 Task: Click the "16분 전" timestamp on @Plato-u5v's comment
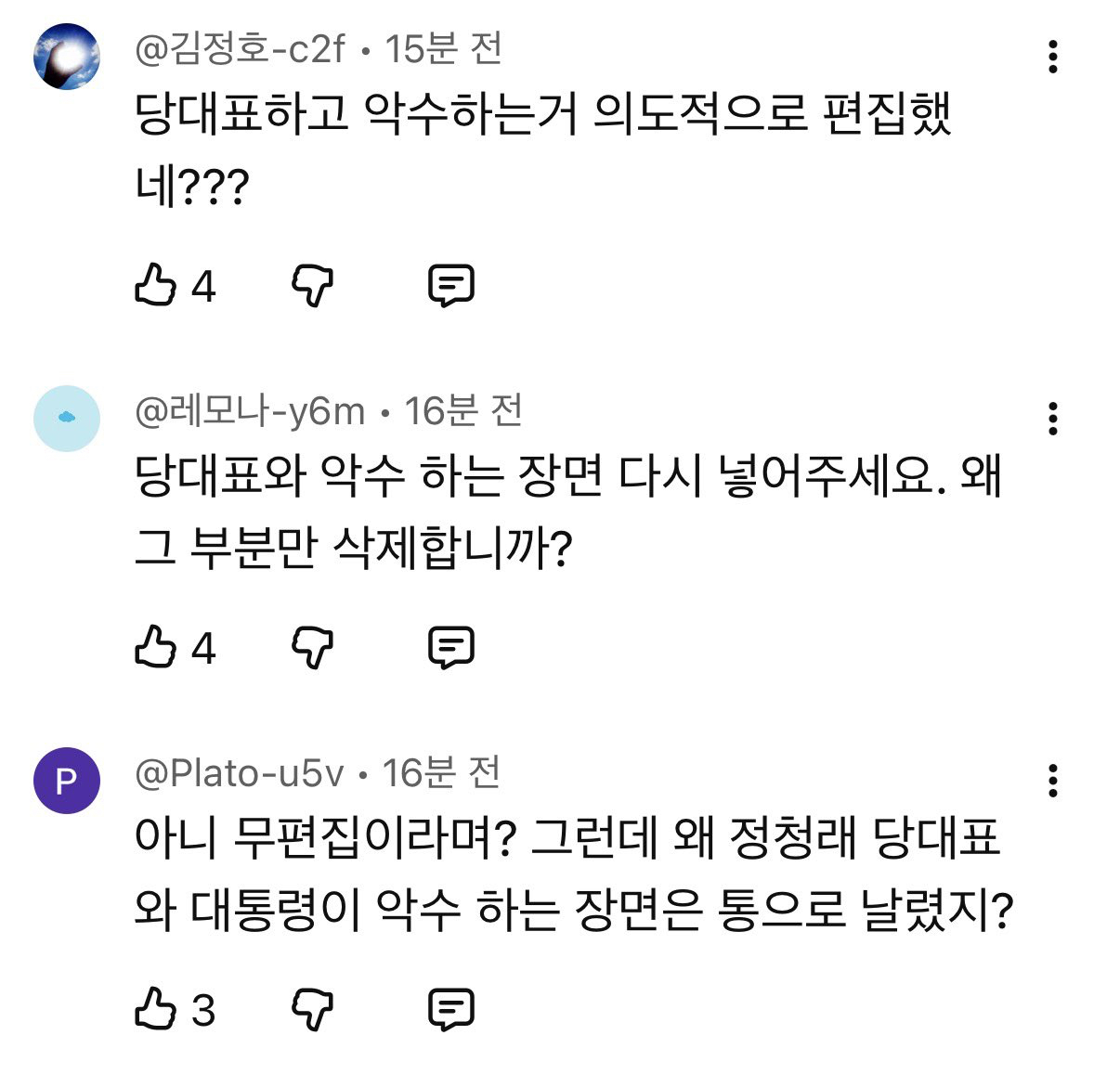[442, 773]
